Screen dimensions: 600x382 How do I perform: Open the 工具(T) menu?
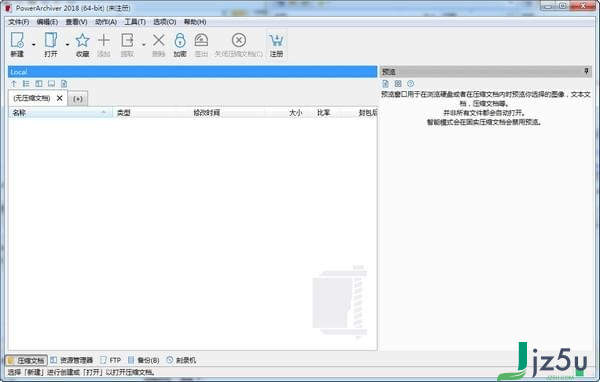tap(135, 22)
